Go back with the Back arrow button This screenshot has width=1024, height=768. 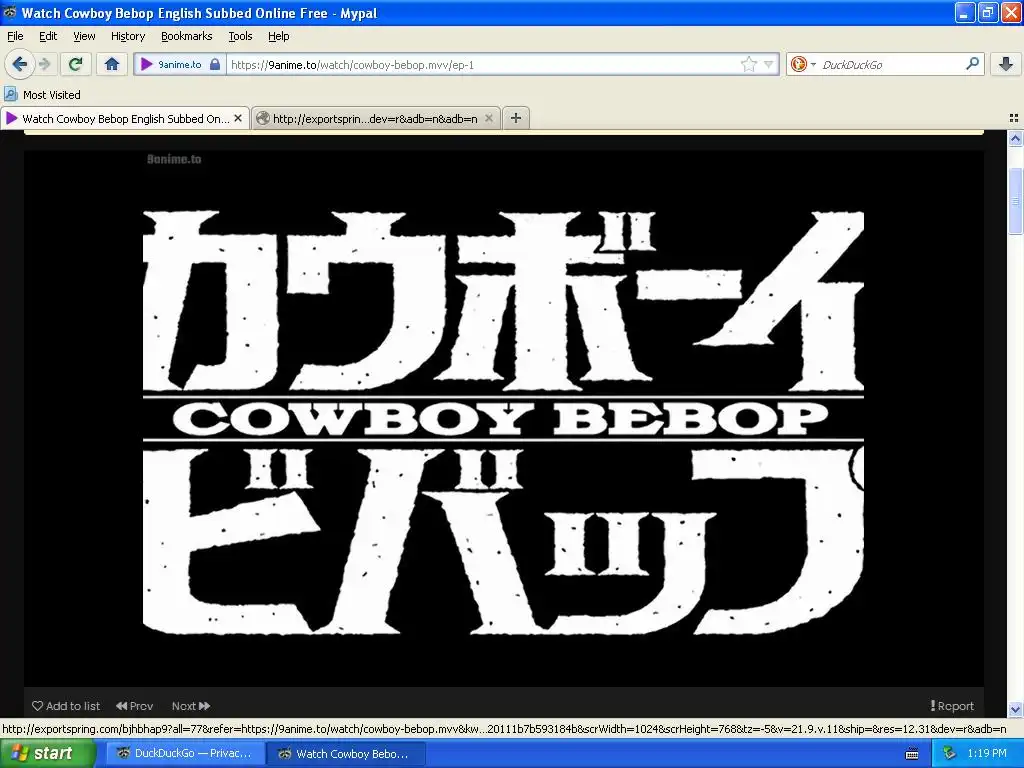coord(20,64)
